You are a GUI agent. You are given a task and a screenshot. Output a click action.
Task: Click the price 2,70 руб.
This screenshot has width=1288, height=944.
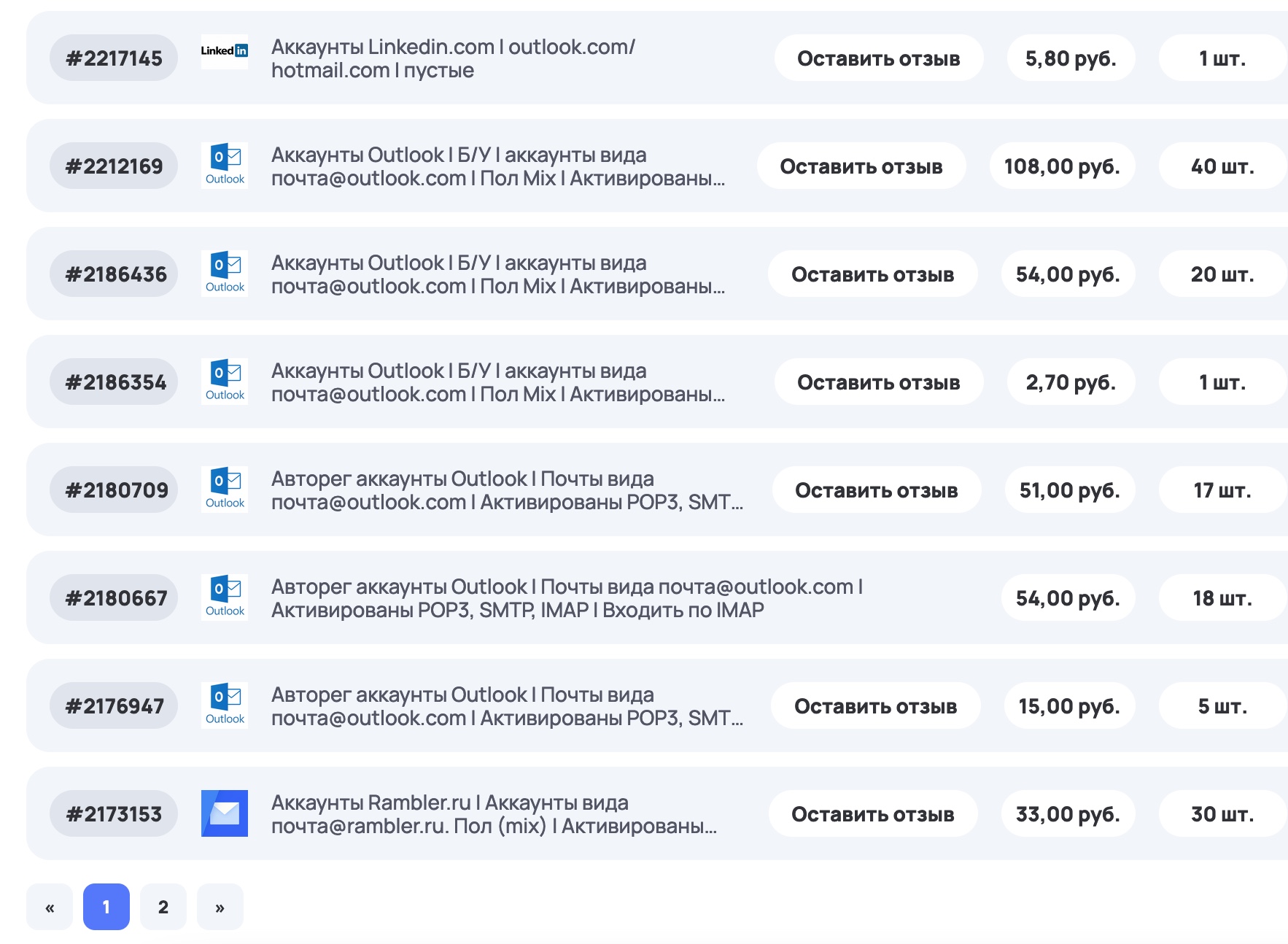coord(1071,382)
